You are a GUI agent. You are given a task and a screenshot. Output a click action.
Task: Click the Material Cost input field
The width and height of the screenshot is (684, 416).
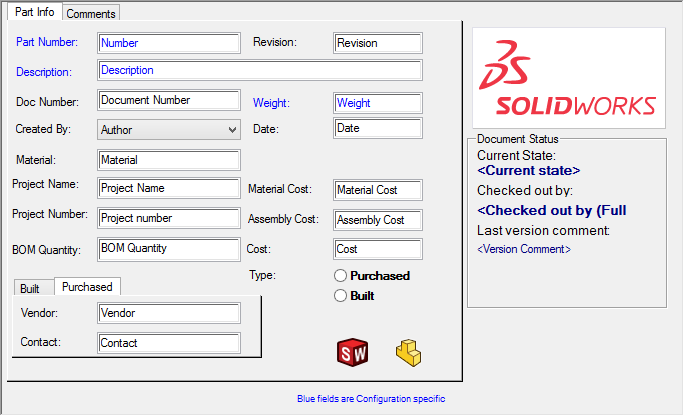(x=378, y=190)
